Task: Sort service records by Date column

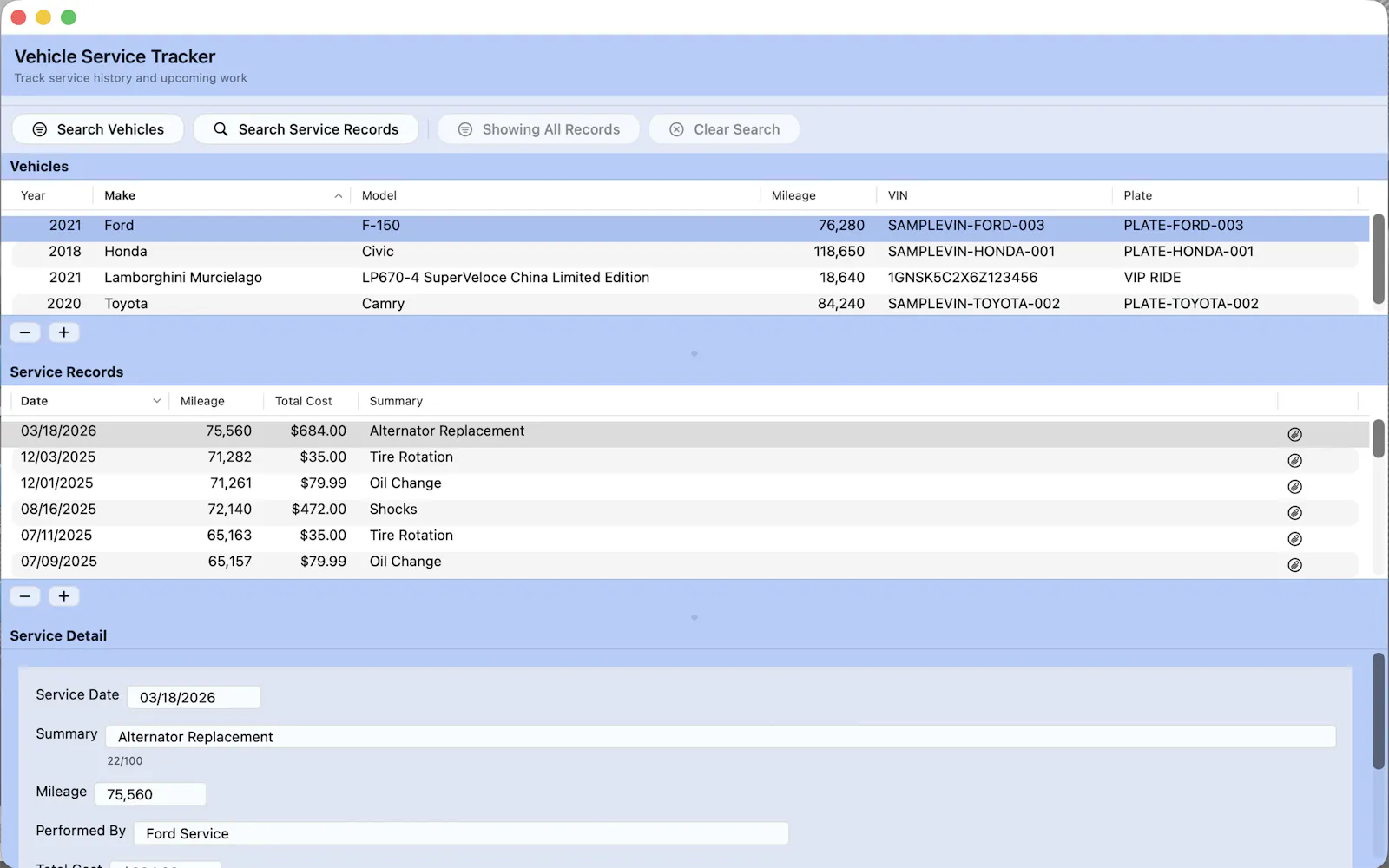Action: [89, 401]
